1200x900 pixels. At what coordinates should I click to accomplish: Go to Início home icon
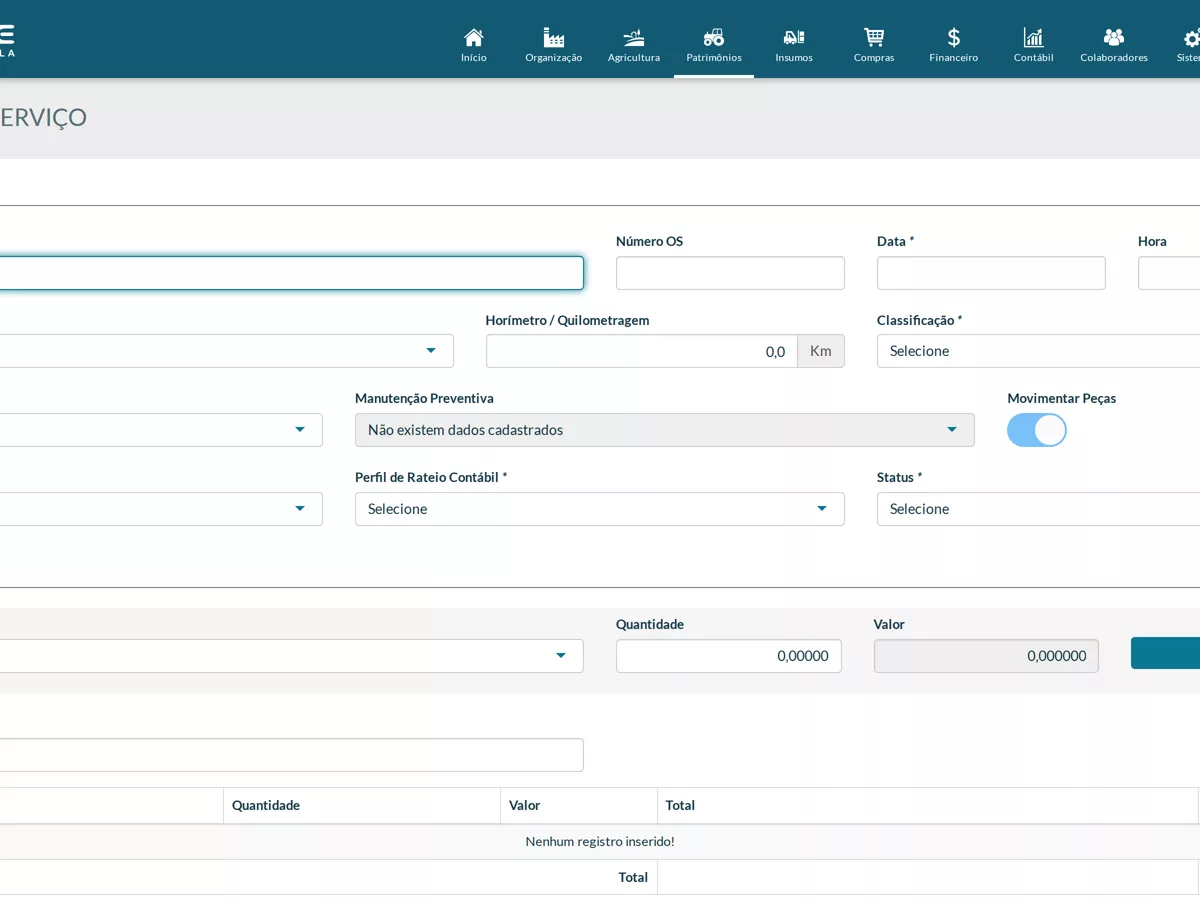pos(474,38)
